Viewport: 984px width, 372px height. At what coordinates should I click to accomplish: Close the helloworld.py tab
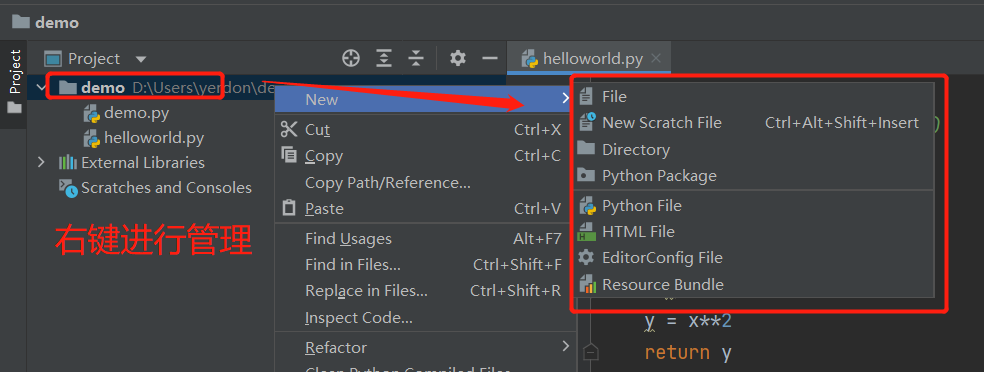656,58
